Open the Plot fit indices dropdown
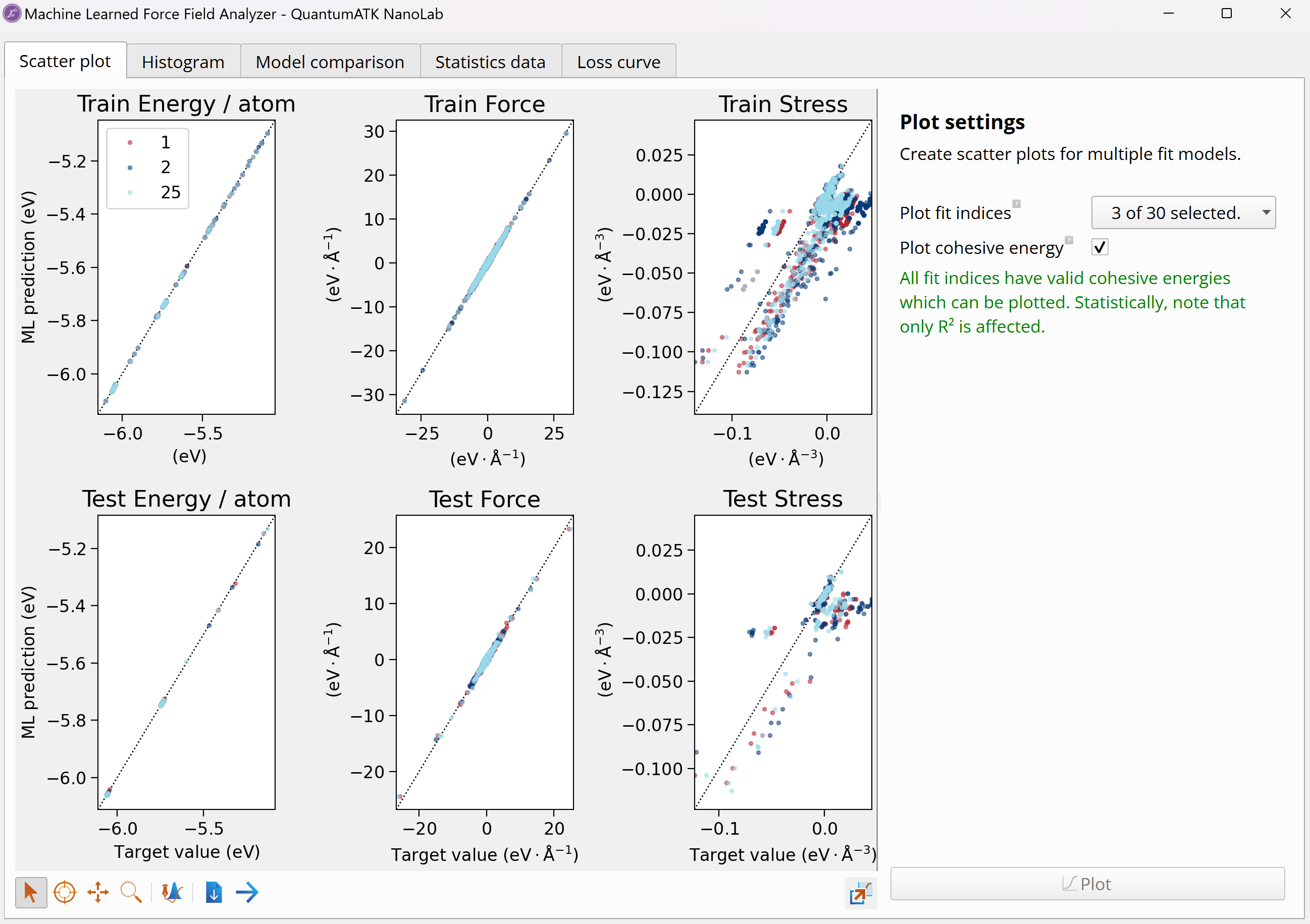 [x=1183, y=213]
